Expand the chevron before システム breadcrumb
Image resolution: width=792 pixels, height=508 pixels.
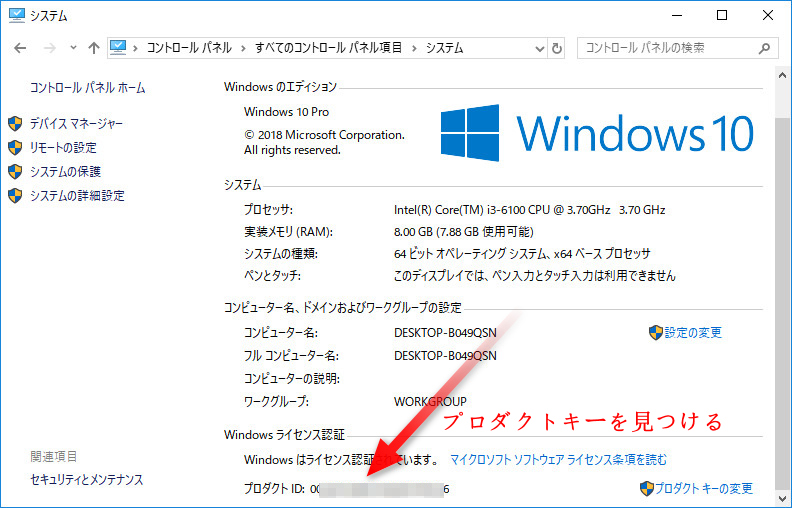415,48
